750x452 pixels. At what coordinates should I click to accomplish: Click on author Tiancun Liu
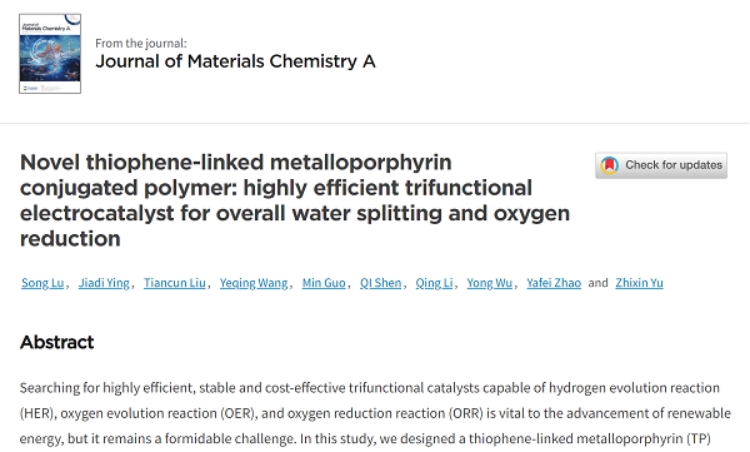[175, 283]
